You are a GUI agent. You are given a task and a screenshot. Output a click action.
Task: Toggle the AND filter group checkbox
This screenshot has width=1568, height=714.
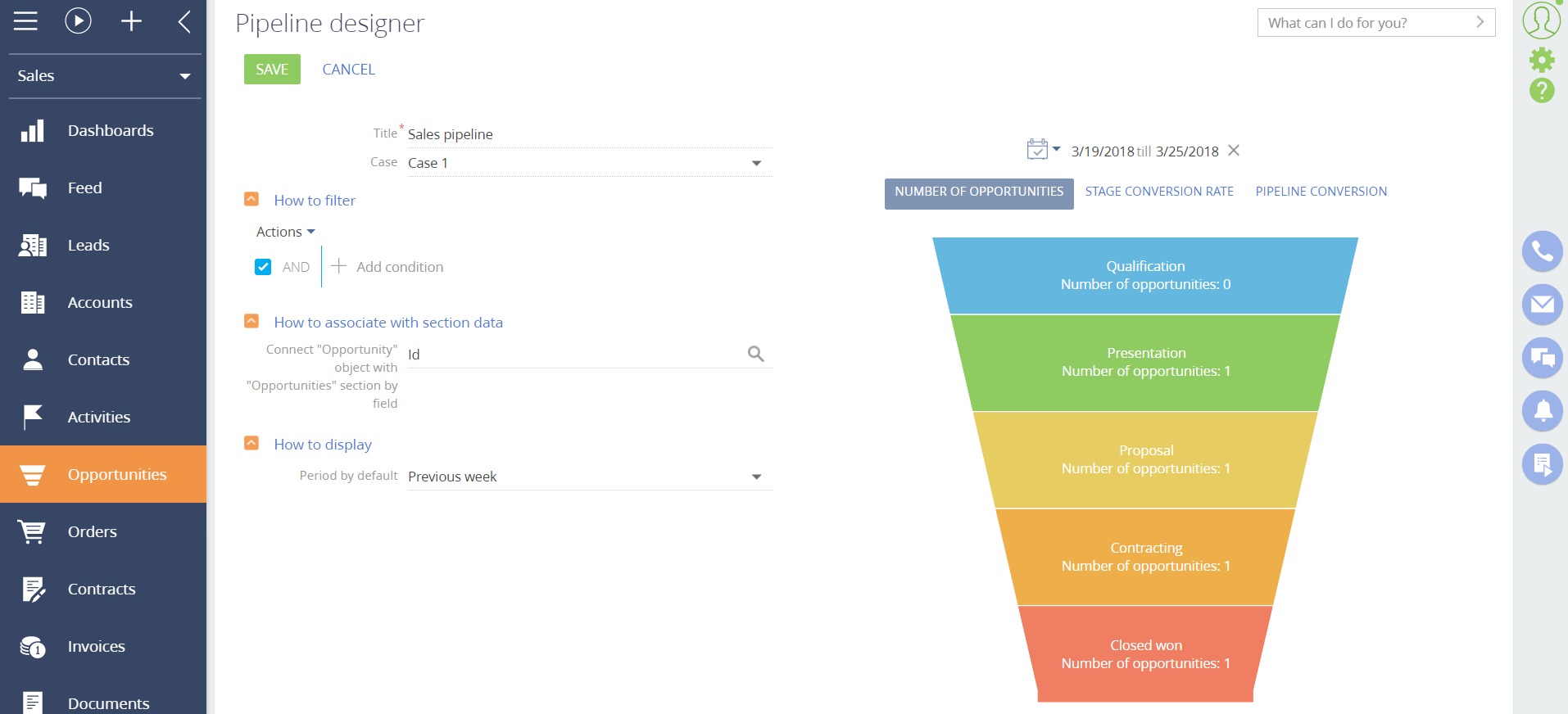(263, 267)
